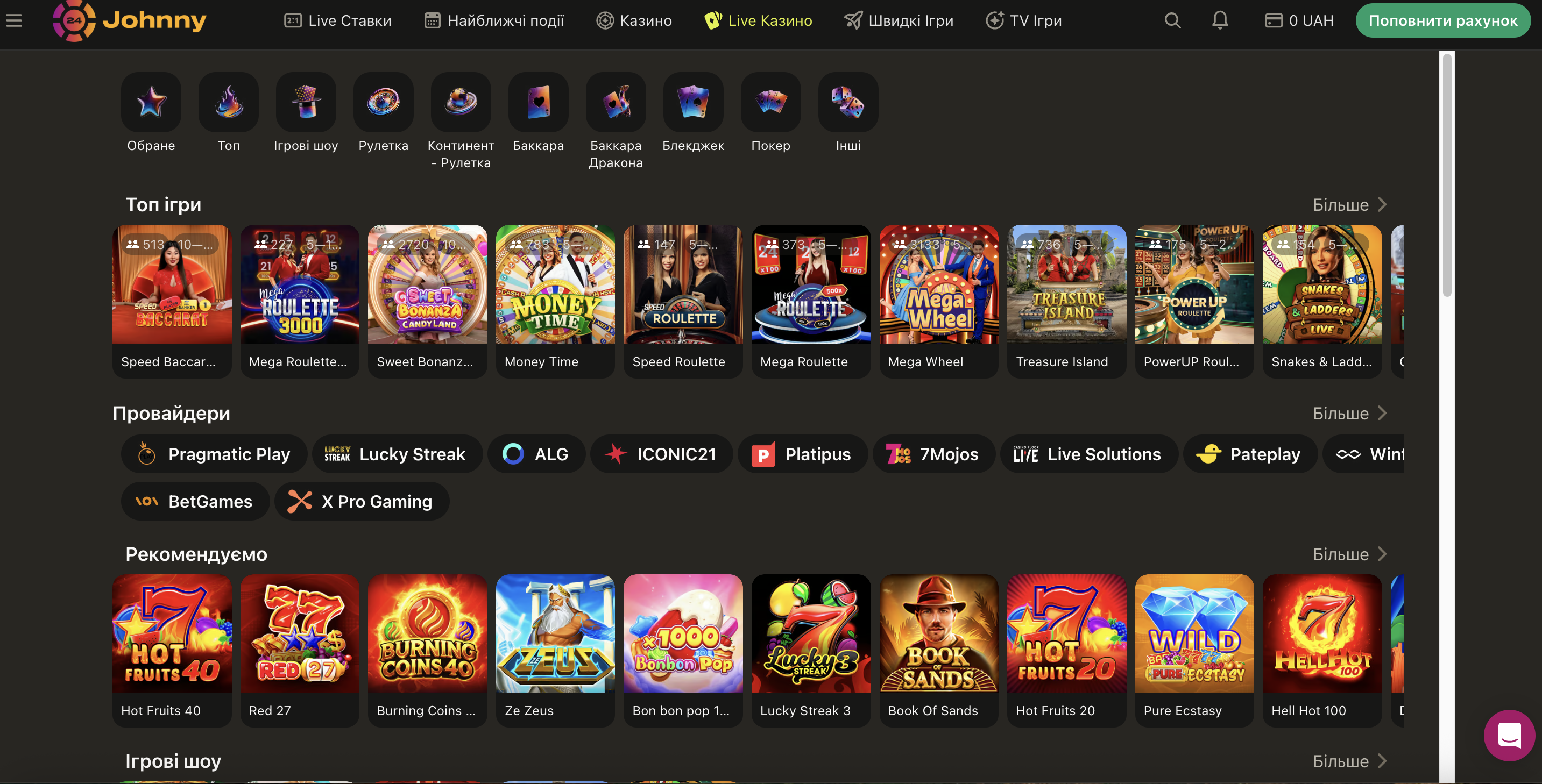Open the hamburger navigation menu

tap(14, 20)
